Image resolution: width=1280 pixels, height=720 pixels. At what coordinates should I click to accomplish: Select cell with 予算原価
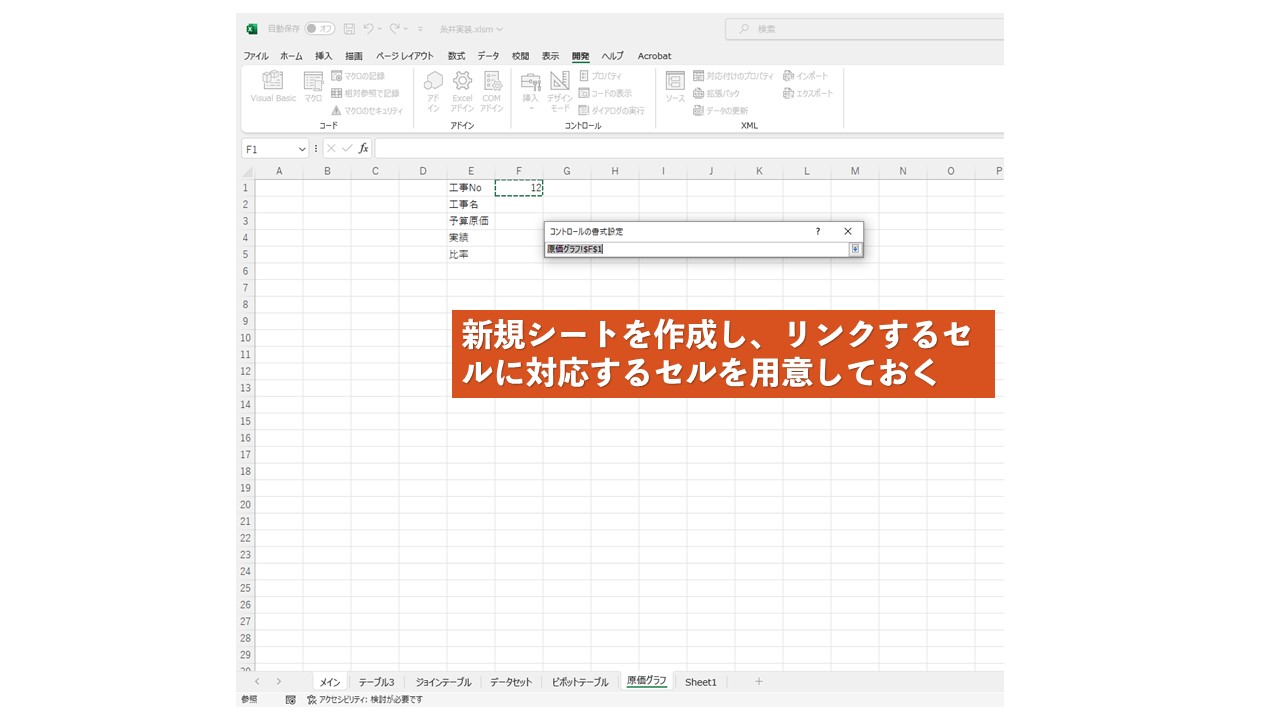point(471,221)
